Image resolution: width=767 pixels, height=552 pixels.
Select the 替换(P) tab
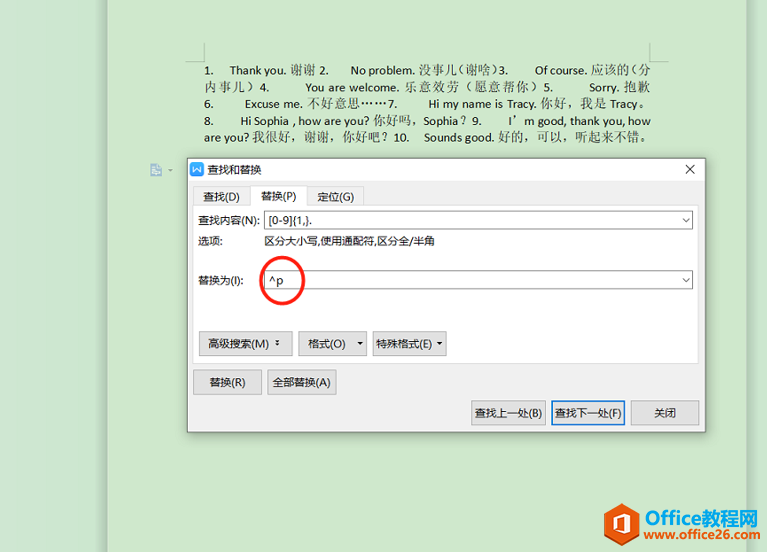[x=278, y=196]
